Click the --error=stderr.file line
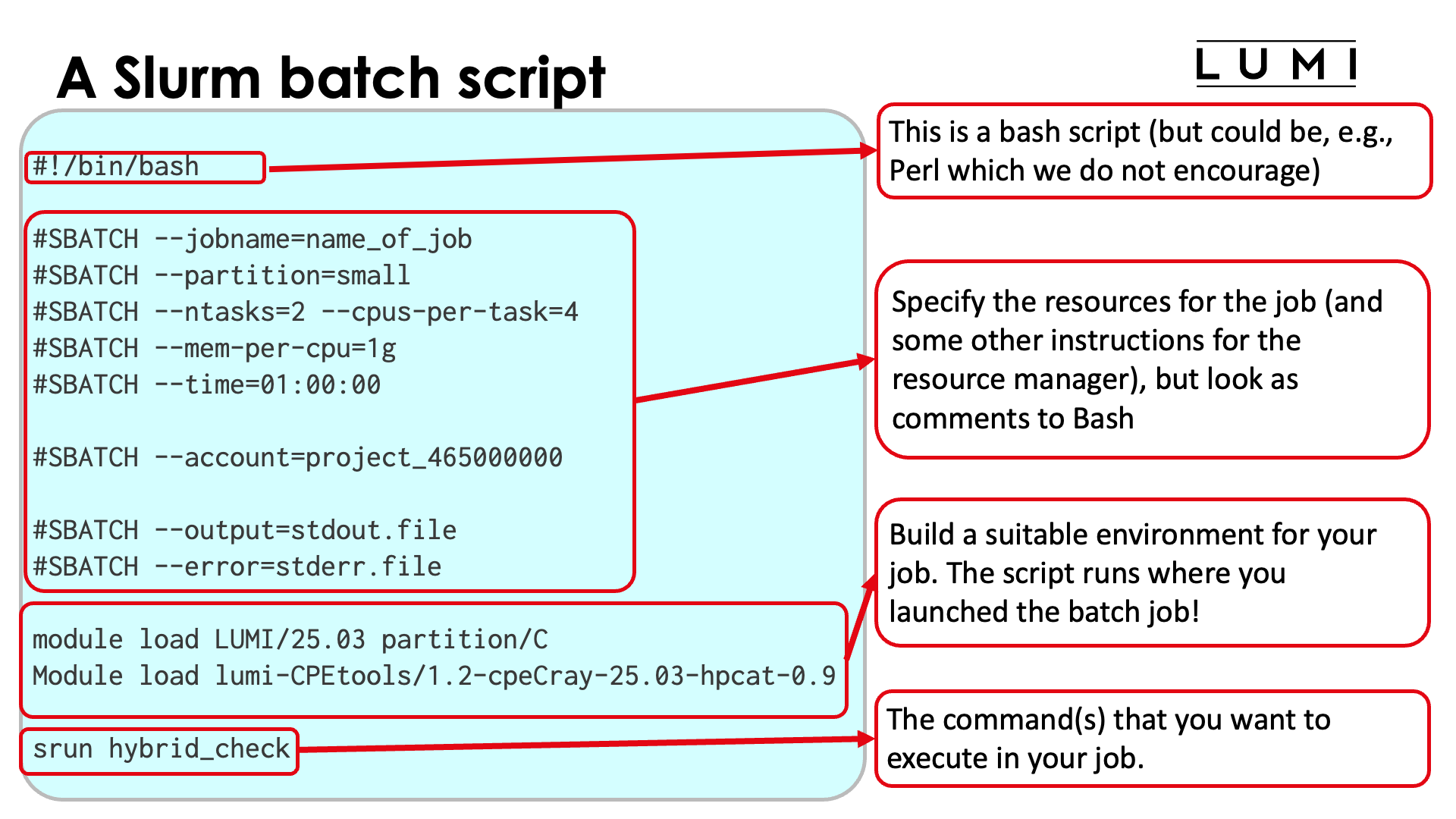Image resolution: width=1456 pixels, height=819 pixels. click(x=235, y=566)
